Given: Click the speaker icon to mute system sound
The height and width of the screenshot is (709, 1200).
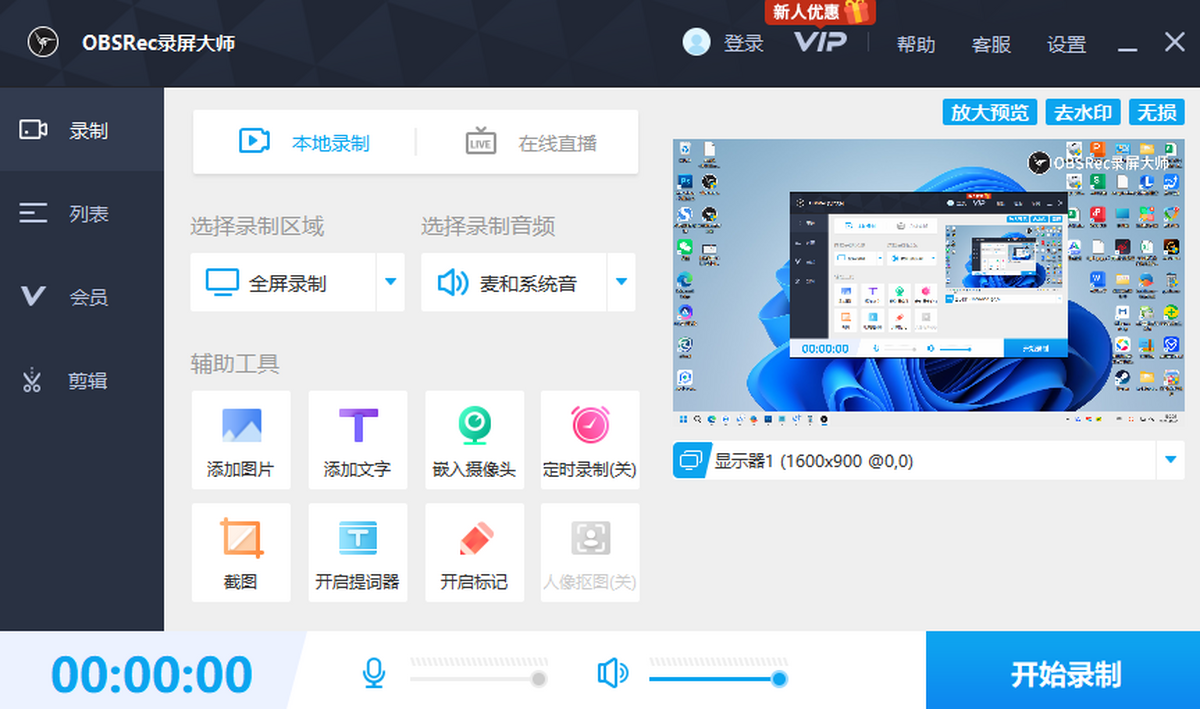Looking at the screenshot, I should (x=612, y=673).
